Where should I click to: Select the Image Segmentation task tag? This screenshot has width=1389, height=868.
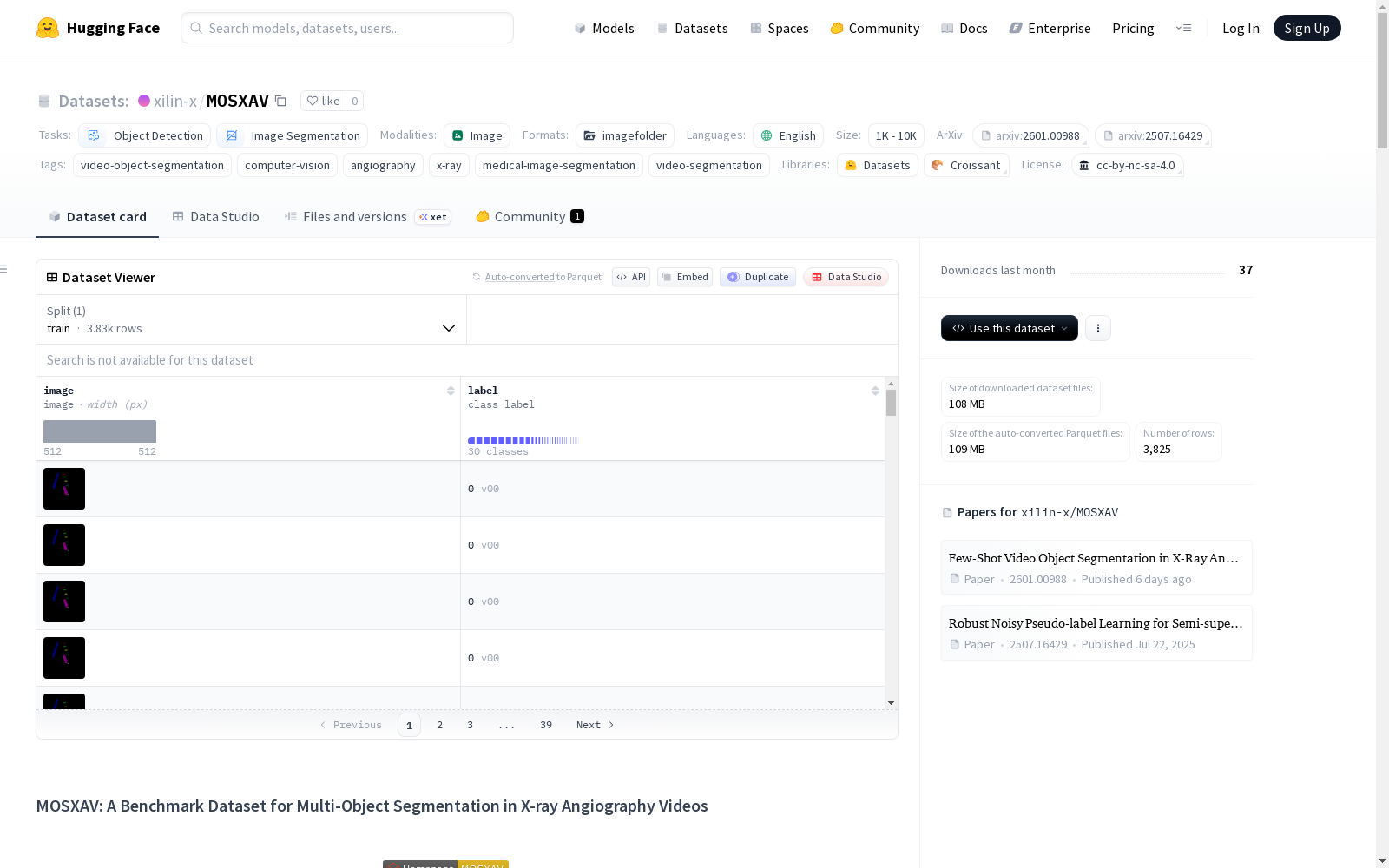coord(292,135)
